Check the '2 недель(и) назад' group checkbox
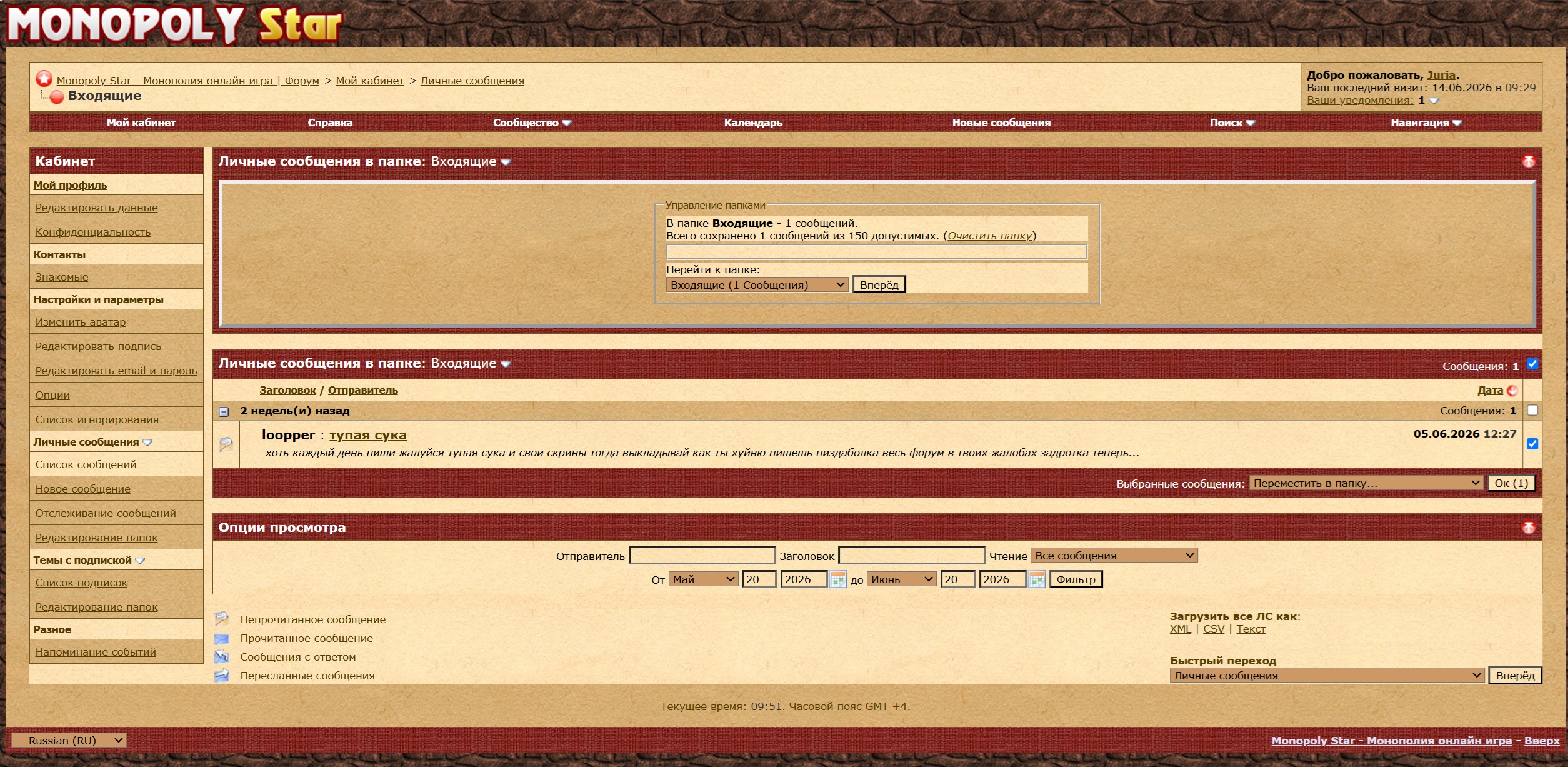Image resolution: width=1568 pixels, height=767 pixels. (1532, 410)
